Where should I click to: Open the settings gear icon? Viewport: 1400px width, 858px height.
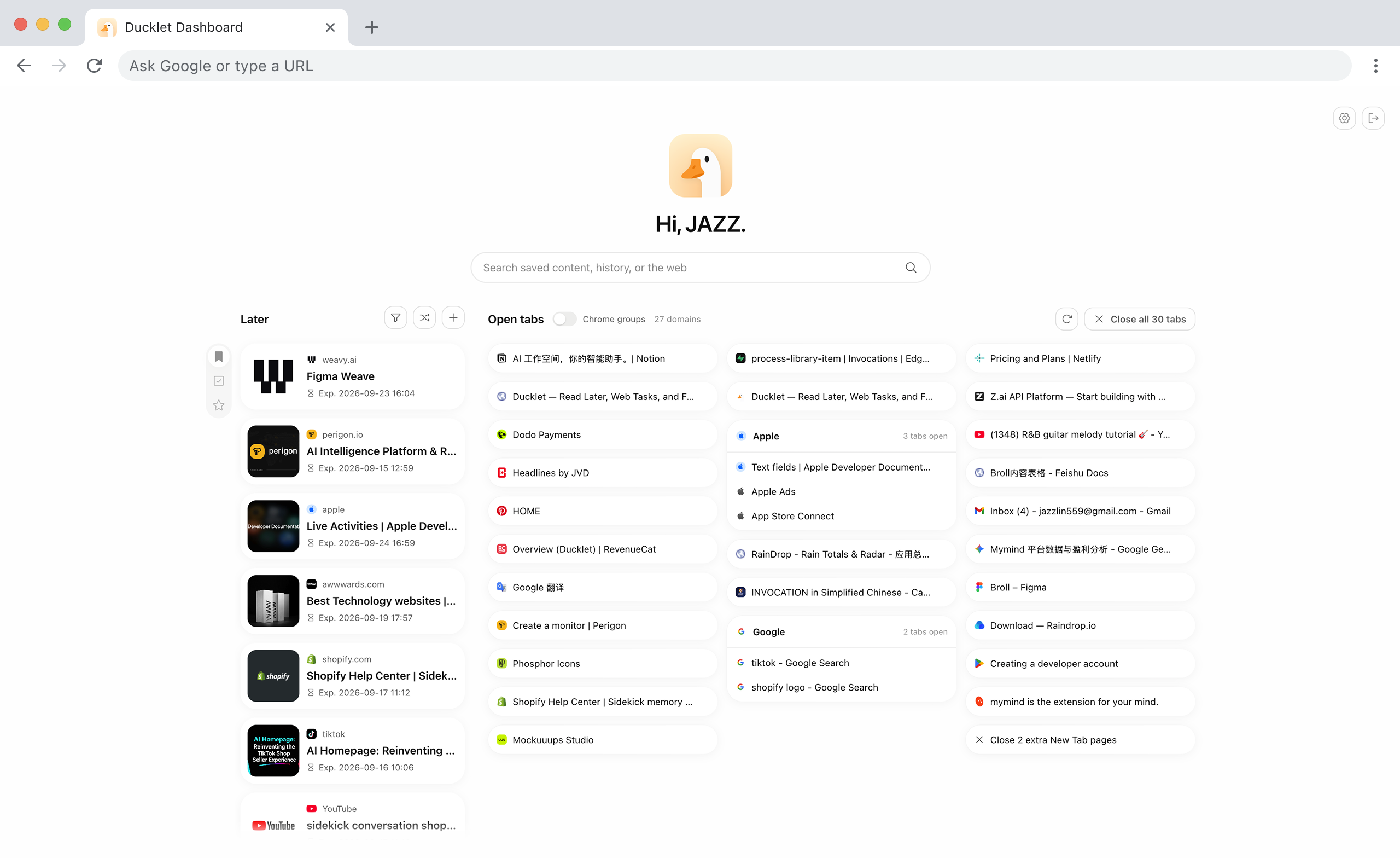[1344, 118]
